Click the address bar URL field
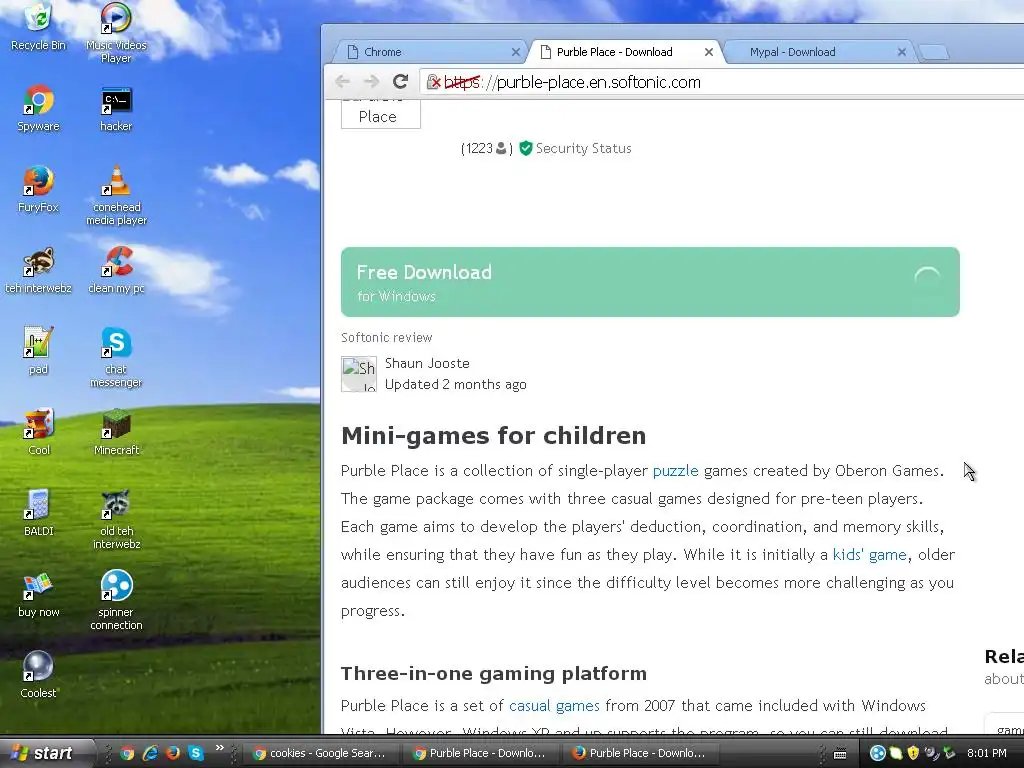Image resolution: width=1024 pixels, height=768 pixels. pyautogui.click(x=722, y=82)
